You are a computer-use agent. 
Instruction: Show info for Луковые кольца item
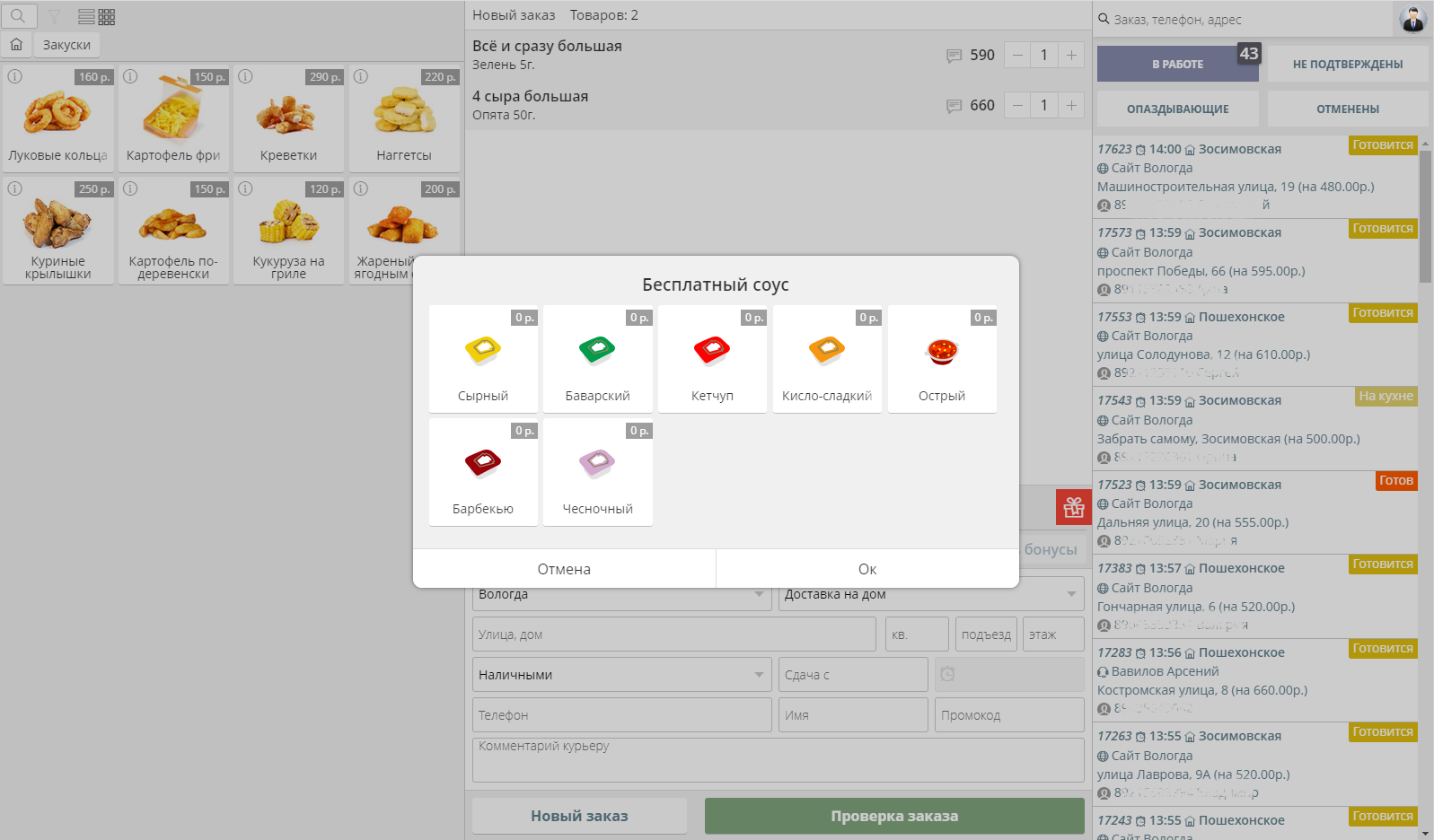click(15, 77)
